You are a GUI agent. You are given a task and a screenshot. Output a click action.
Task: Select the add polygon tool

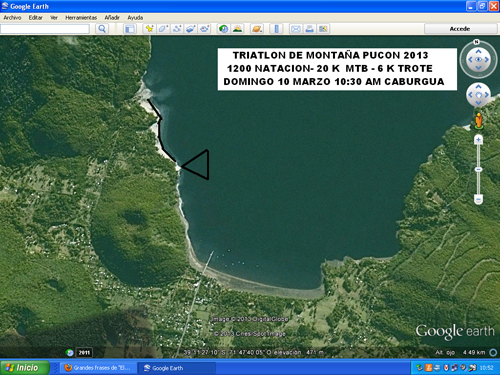click(163, 29)
